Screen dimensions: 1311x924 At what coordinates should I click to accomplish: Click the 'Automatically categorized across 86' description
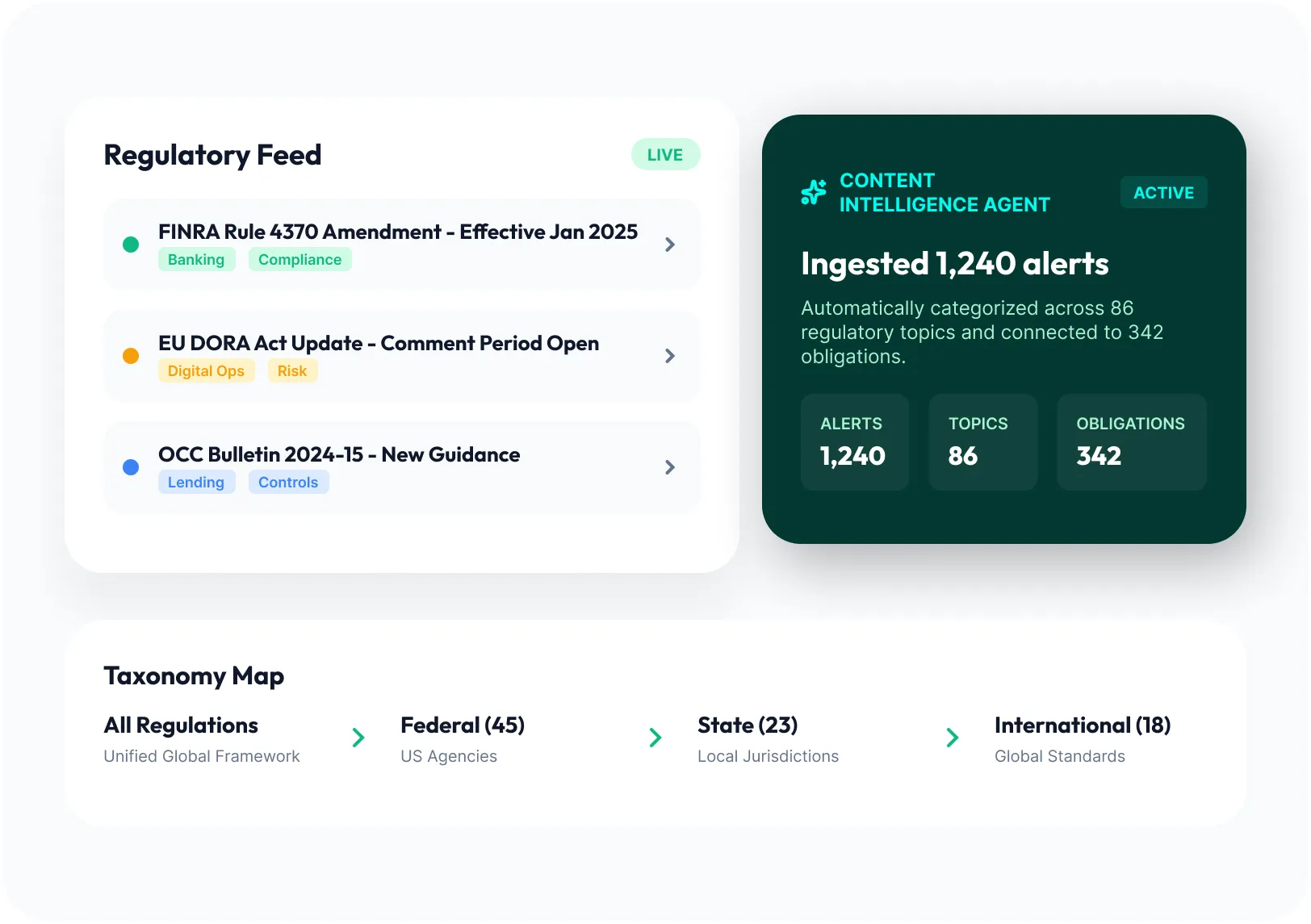click(982, 332)
